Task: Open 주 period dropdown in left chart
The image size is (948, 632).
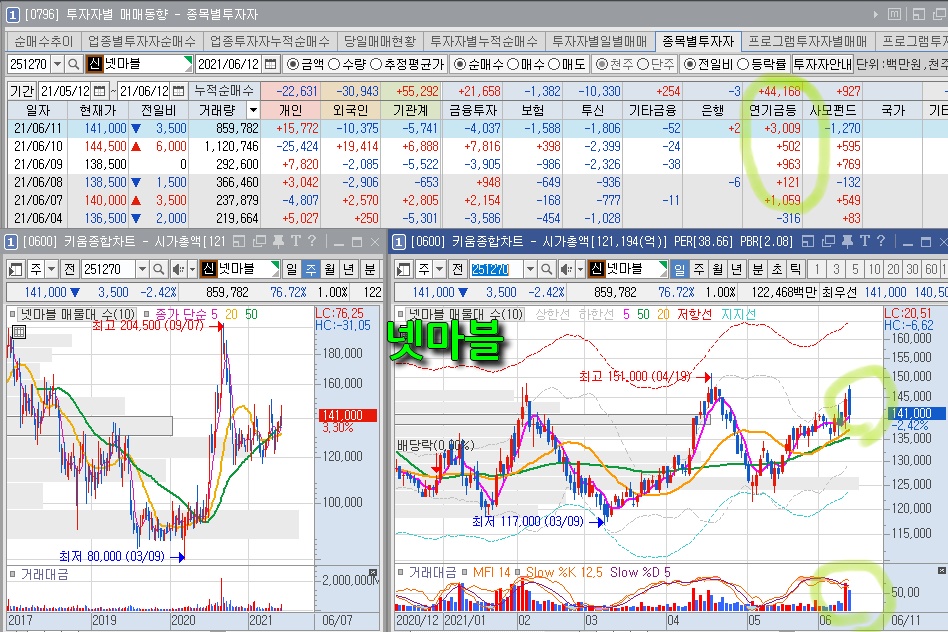Action: (x=51, y=269)
